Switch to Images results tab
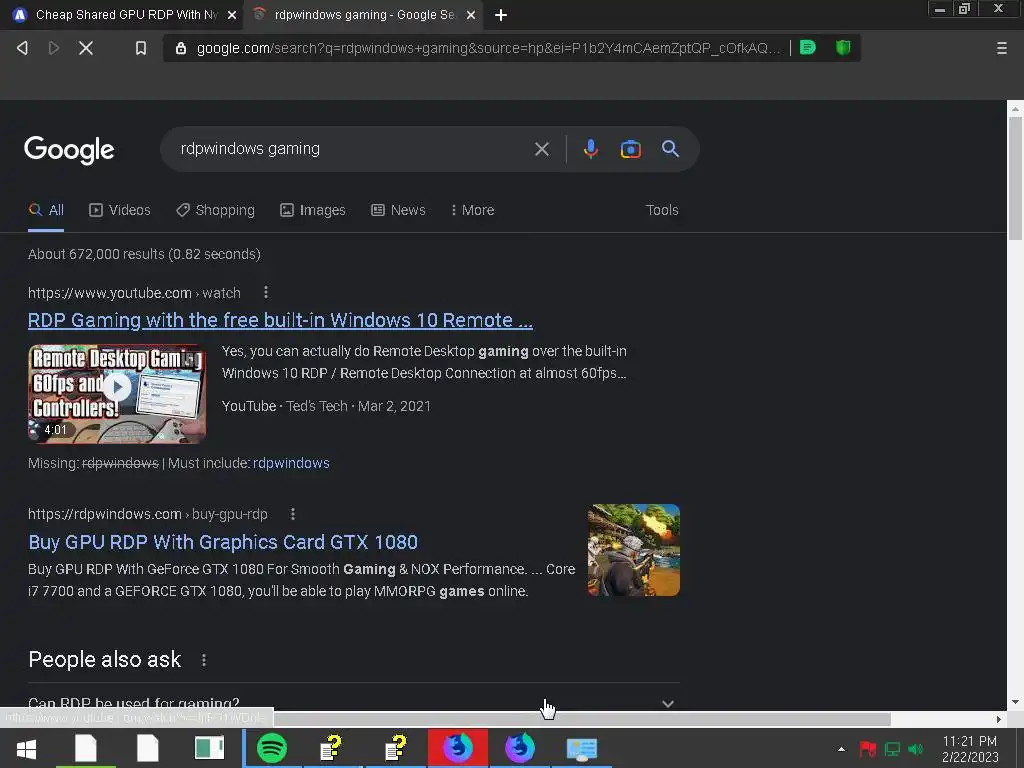 313,210
